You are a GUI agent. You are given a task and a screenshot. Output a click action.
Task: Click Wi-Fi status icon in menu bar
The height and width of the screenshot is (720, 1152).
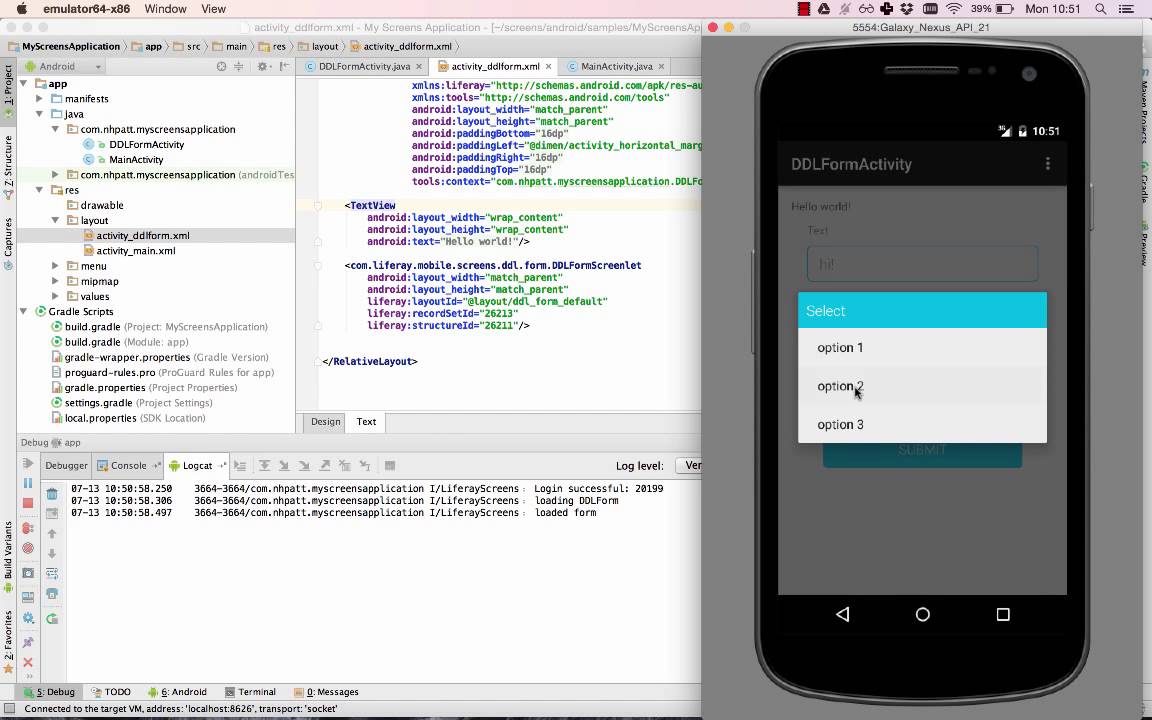click(x=954, y=9)
